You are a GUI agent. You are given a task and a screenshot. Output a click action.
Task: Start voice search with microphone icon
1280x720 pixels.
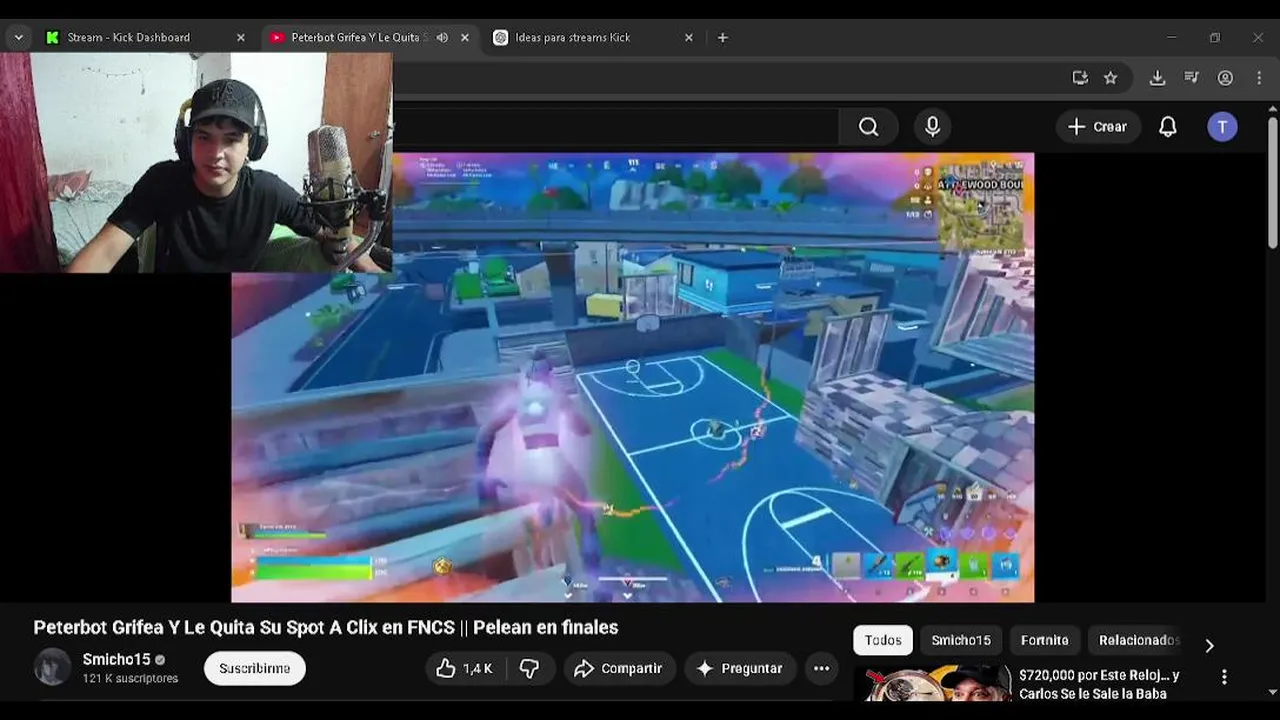pos(932,126)
